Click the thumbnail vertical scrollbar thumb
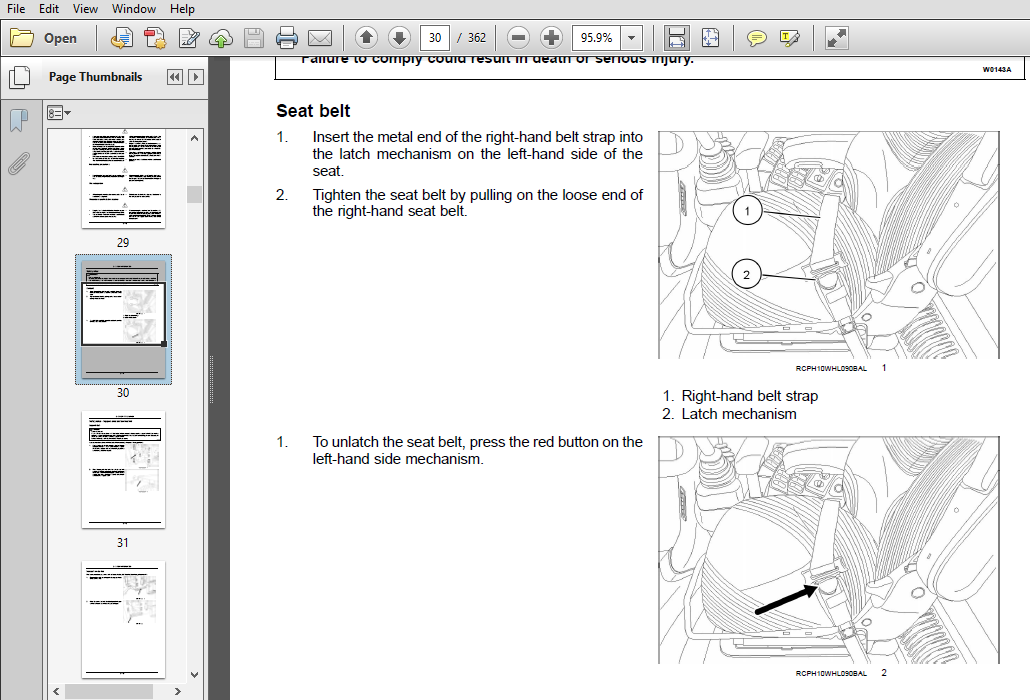This screenshot has height=700, width=1030. point(194,194)
